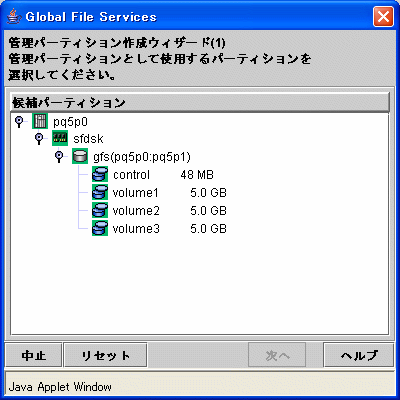Click the volume1 disk icon

100,192
